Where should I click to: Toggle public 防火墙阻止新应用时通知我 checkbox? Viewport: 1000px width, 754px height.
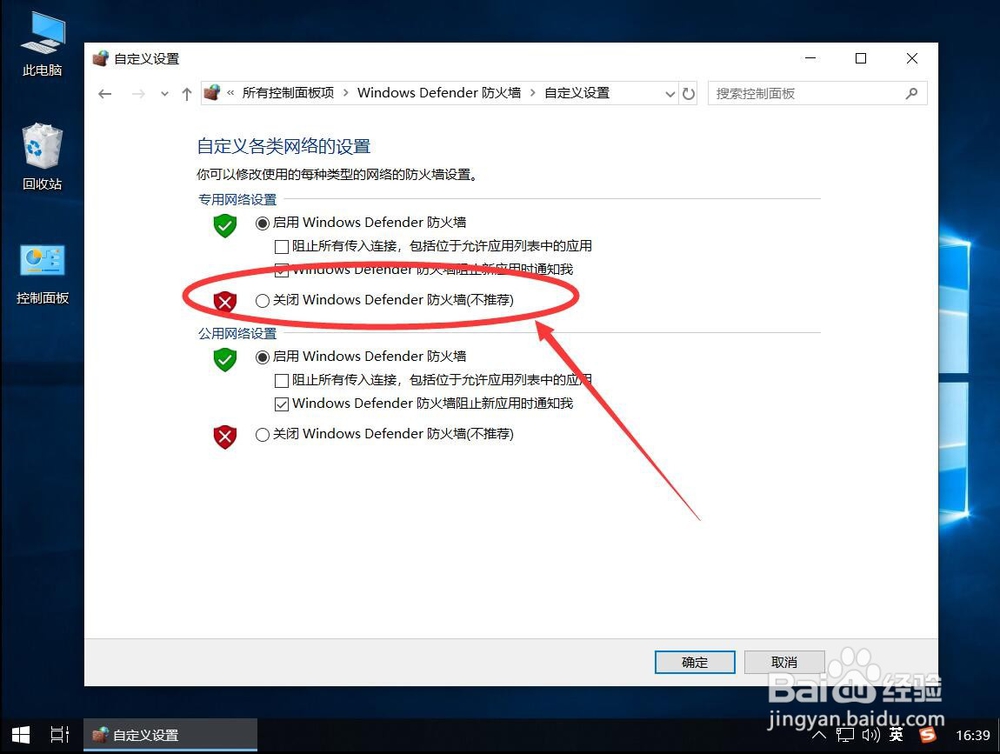[281, 404]
